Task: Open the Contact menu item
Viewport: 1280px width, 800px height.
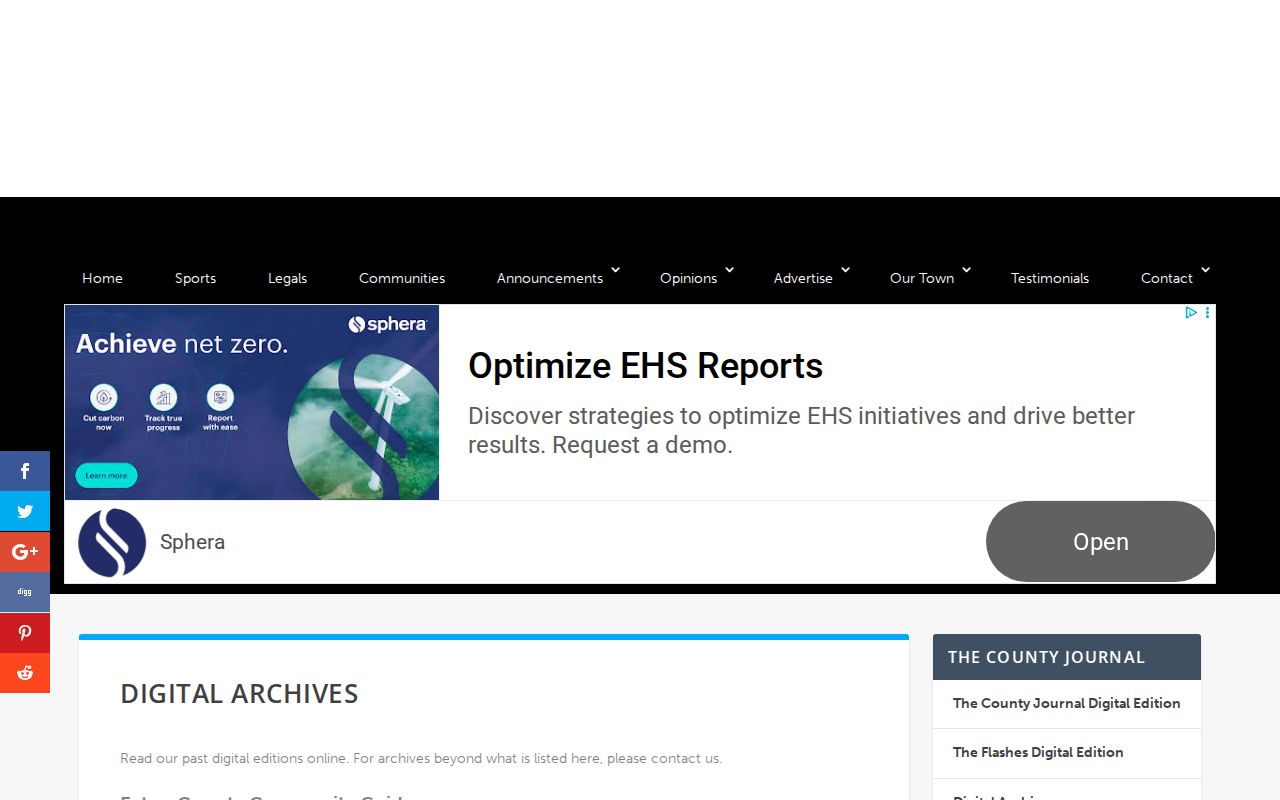Action: [1167, 278]
